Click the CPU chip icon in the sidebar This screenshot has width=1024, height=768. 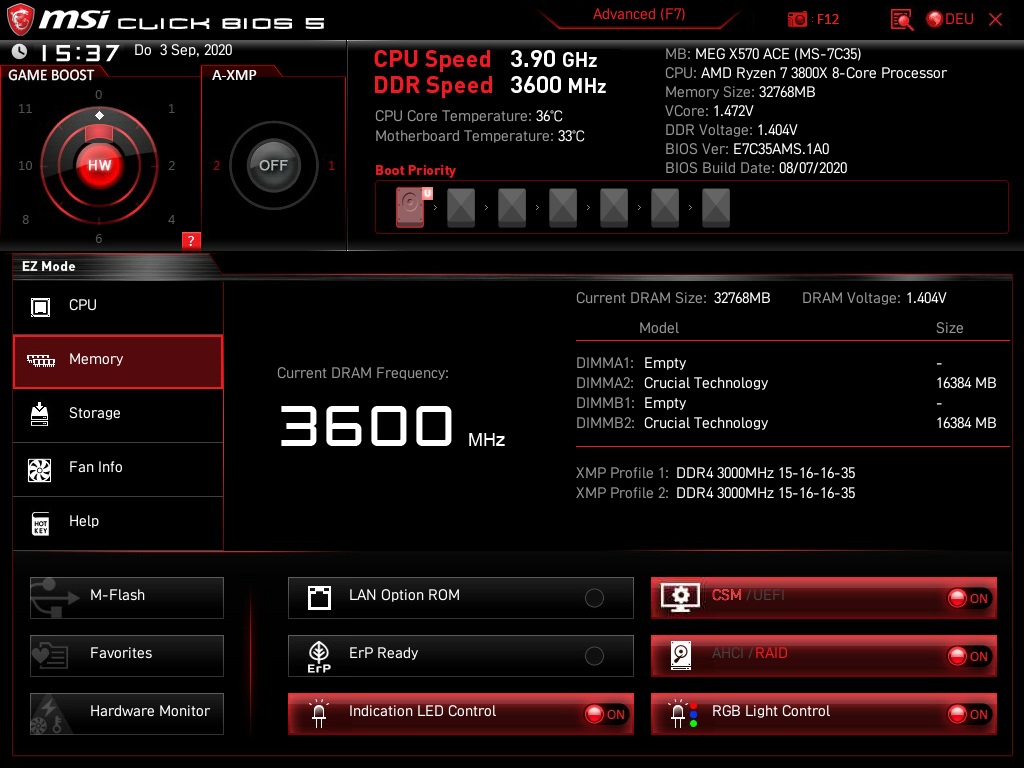pyautogui.click(x=40, y=306)
